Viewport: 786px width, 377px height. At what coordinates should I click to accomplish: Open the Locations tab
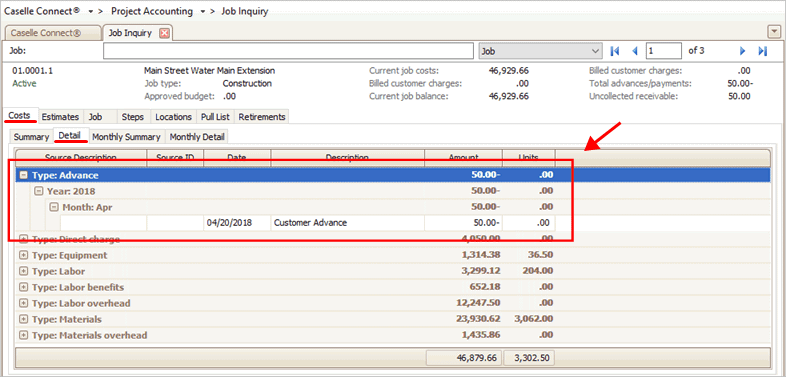(x=173, y=117)
